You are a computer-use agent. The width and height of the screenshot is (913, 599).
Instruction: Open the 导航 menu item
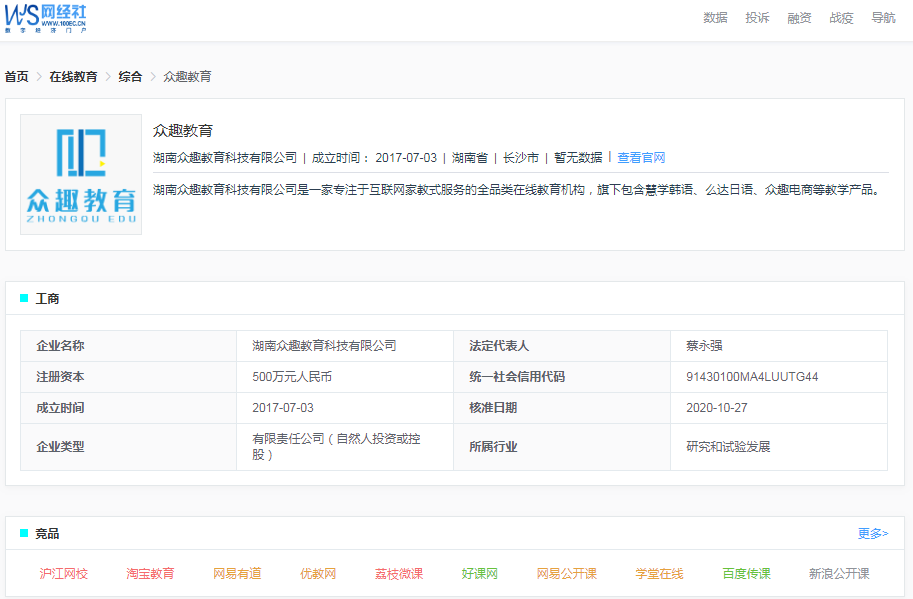click(883, 18)
